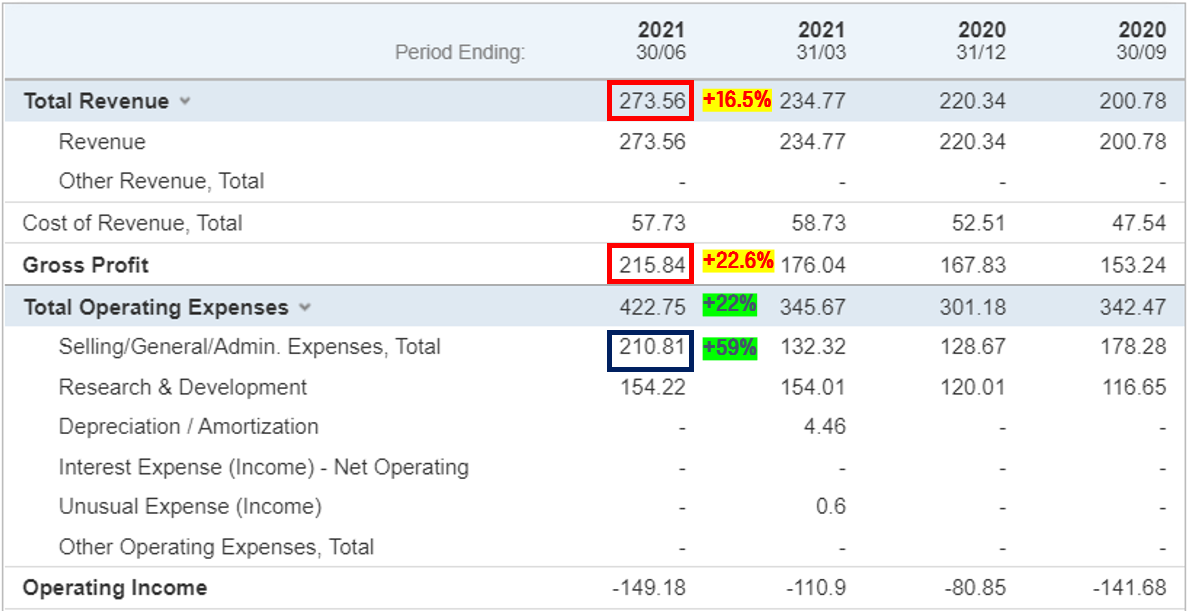Select SG&A expenses value 132.32
1188x612 pixels.
click(813, 347)
